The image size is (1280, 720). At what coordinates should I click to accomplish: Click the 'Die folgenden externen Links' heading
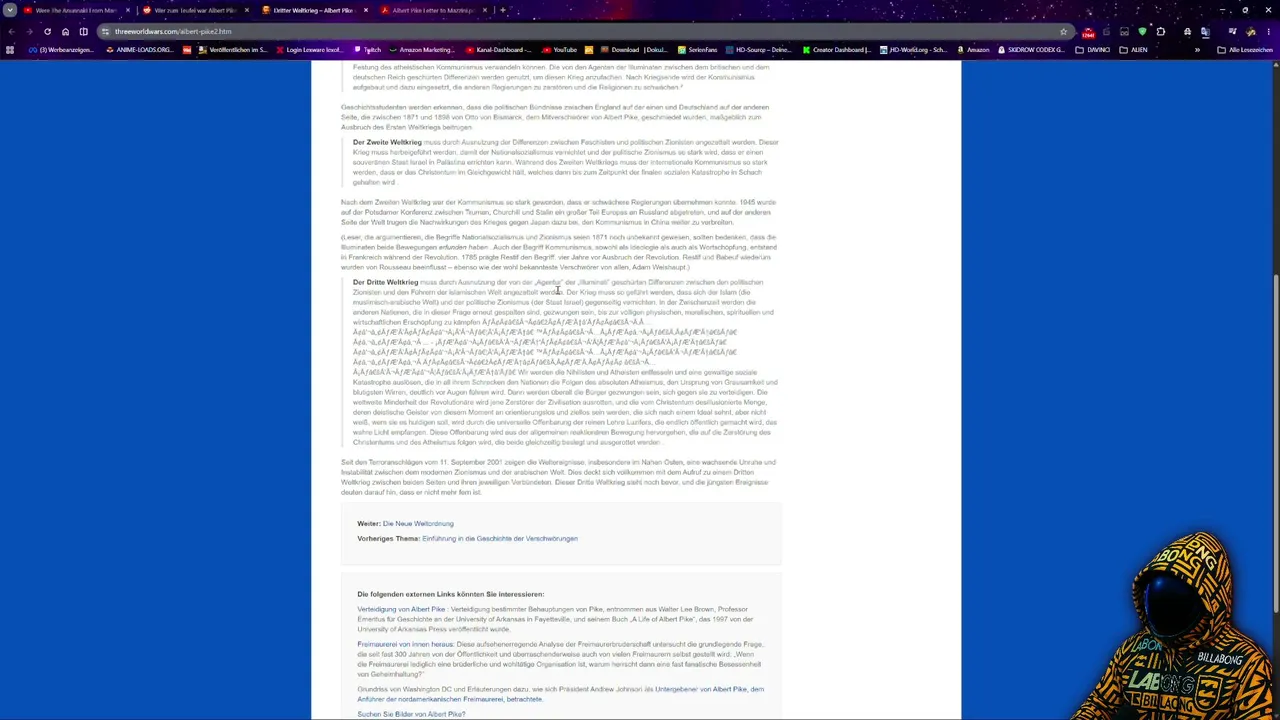(x=451, y=594)
